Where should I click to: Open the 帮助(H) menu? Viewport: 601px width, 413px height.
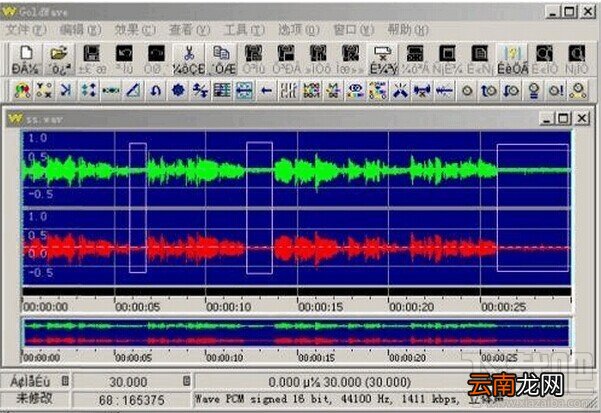[x=408, y=30]
